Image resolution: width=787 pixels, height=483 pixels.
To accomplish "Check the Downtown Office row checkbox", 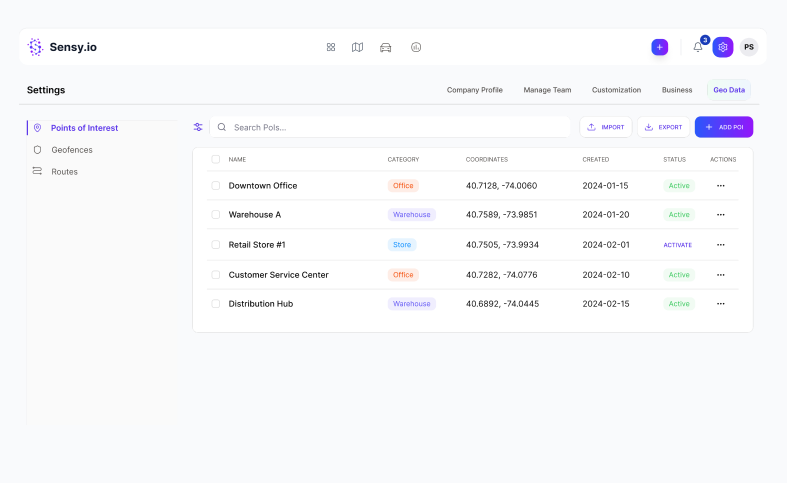I will pyautogui.click(x=215, y=185).
